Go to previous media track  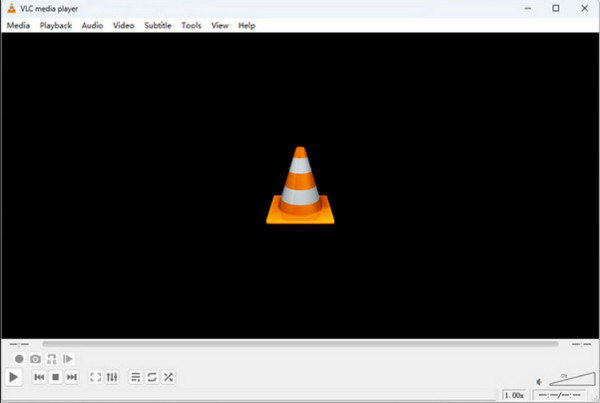coord(39,377)
